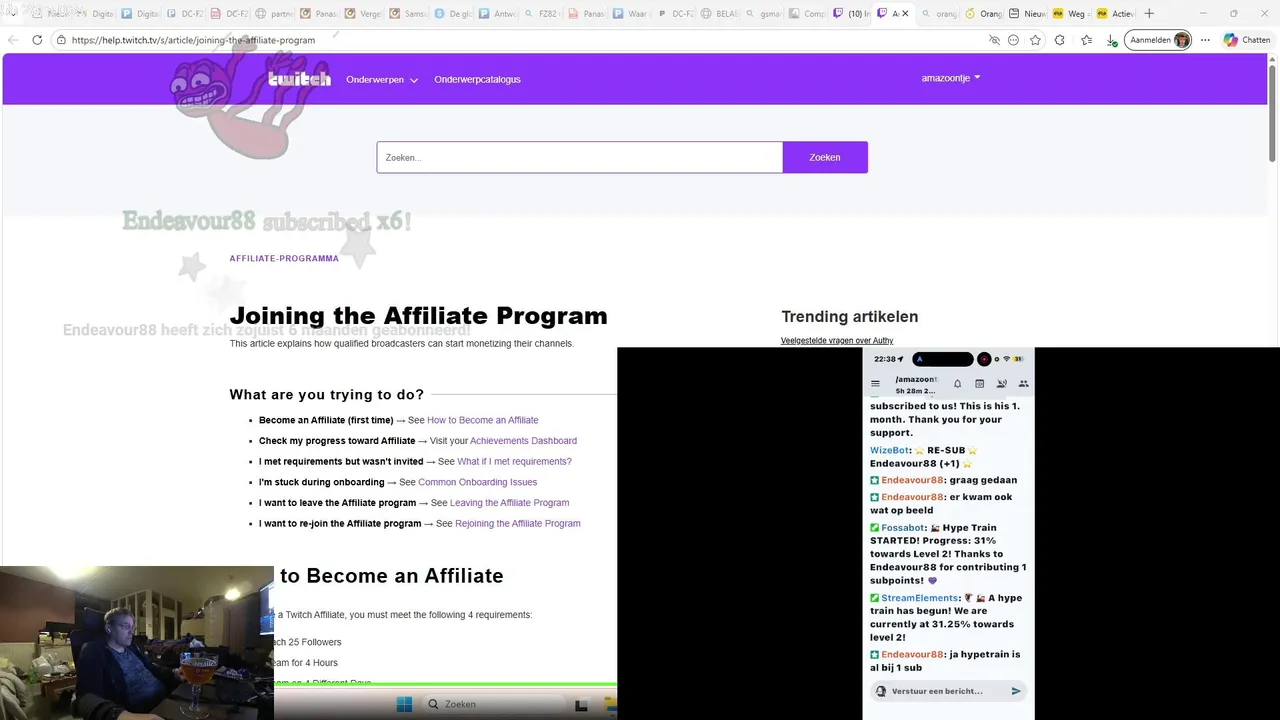Go back with browser back arrow
1280x720 pixels.
click(x=13, y=40)
